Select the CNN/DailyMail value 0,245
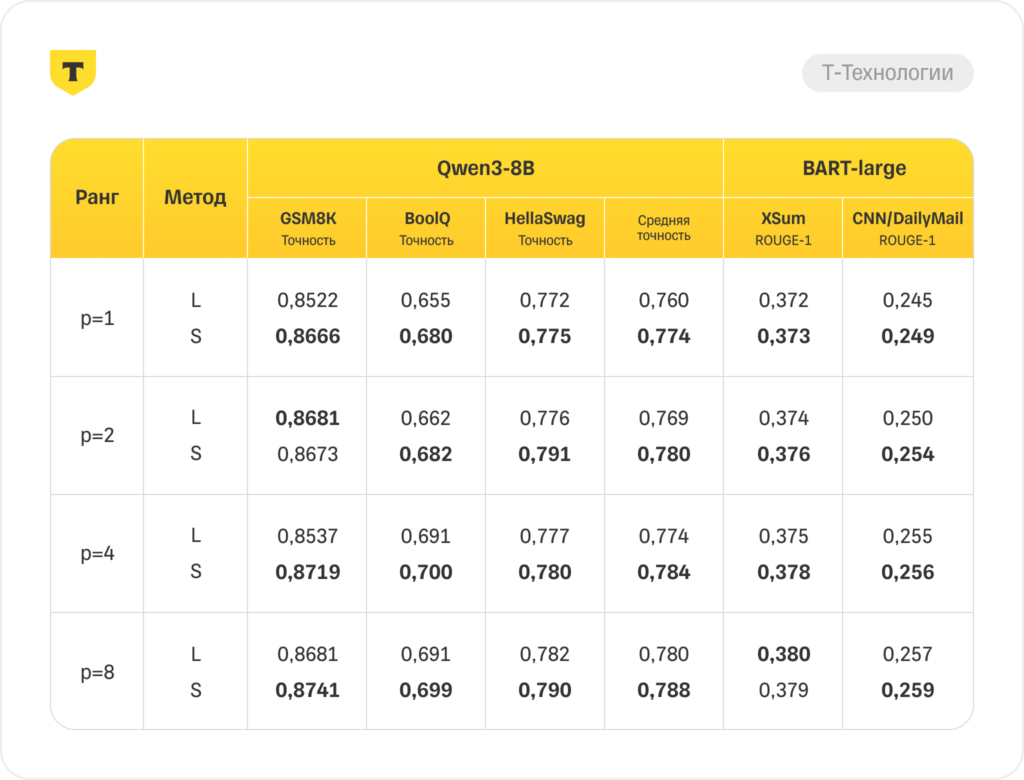 [908, 301]
